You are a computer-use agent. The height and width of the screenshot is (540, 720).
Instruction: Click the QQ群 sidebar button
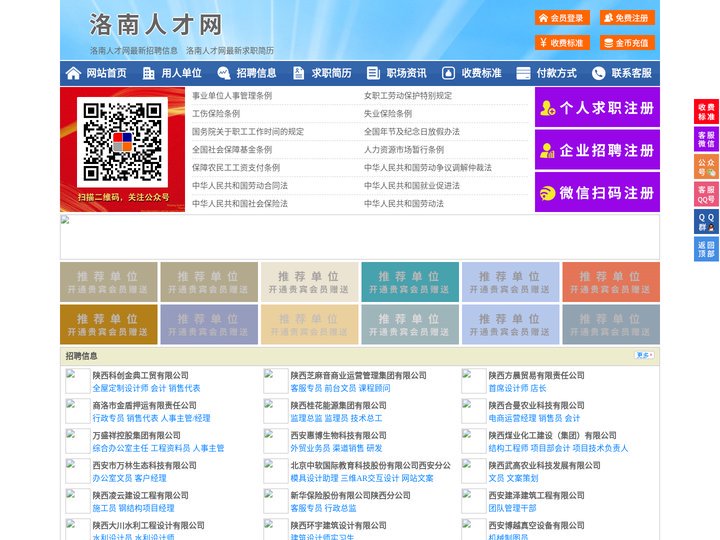pyautogui.click(x=706, y=222)
